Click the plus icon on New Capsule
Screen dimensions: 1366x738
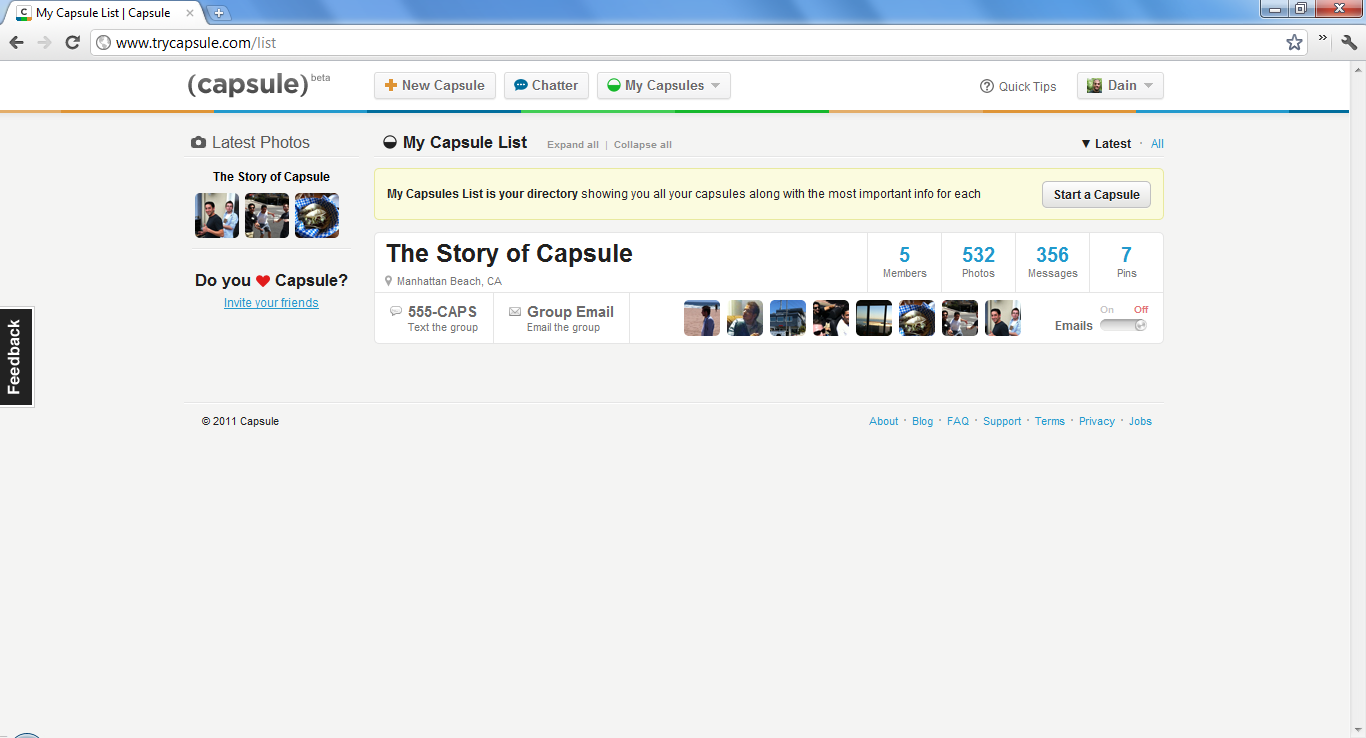(390, 85)
